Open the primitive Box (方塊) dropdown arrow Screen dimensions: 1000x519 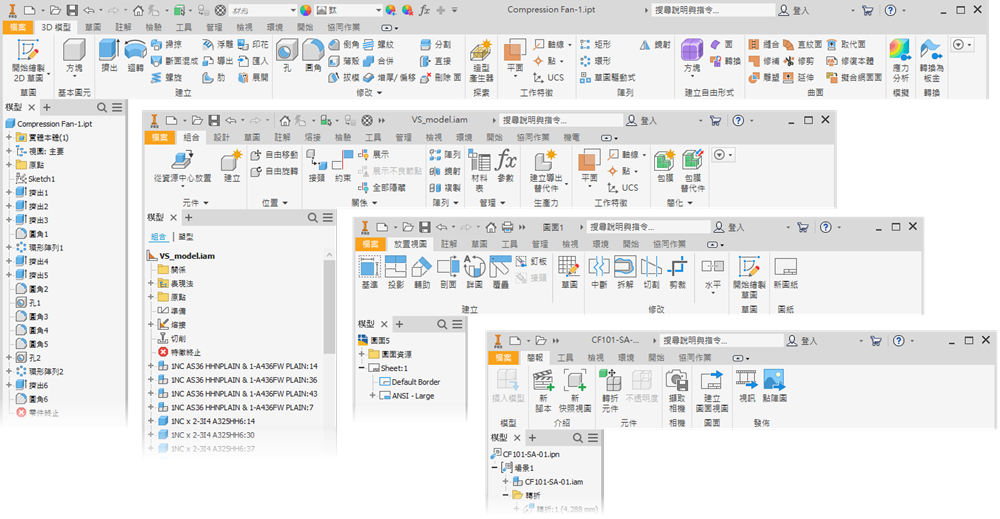pyautogui.click(x=75, y=77)
